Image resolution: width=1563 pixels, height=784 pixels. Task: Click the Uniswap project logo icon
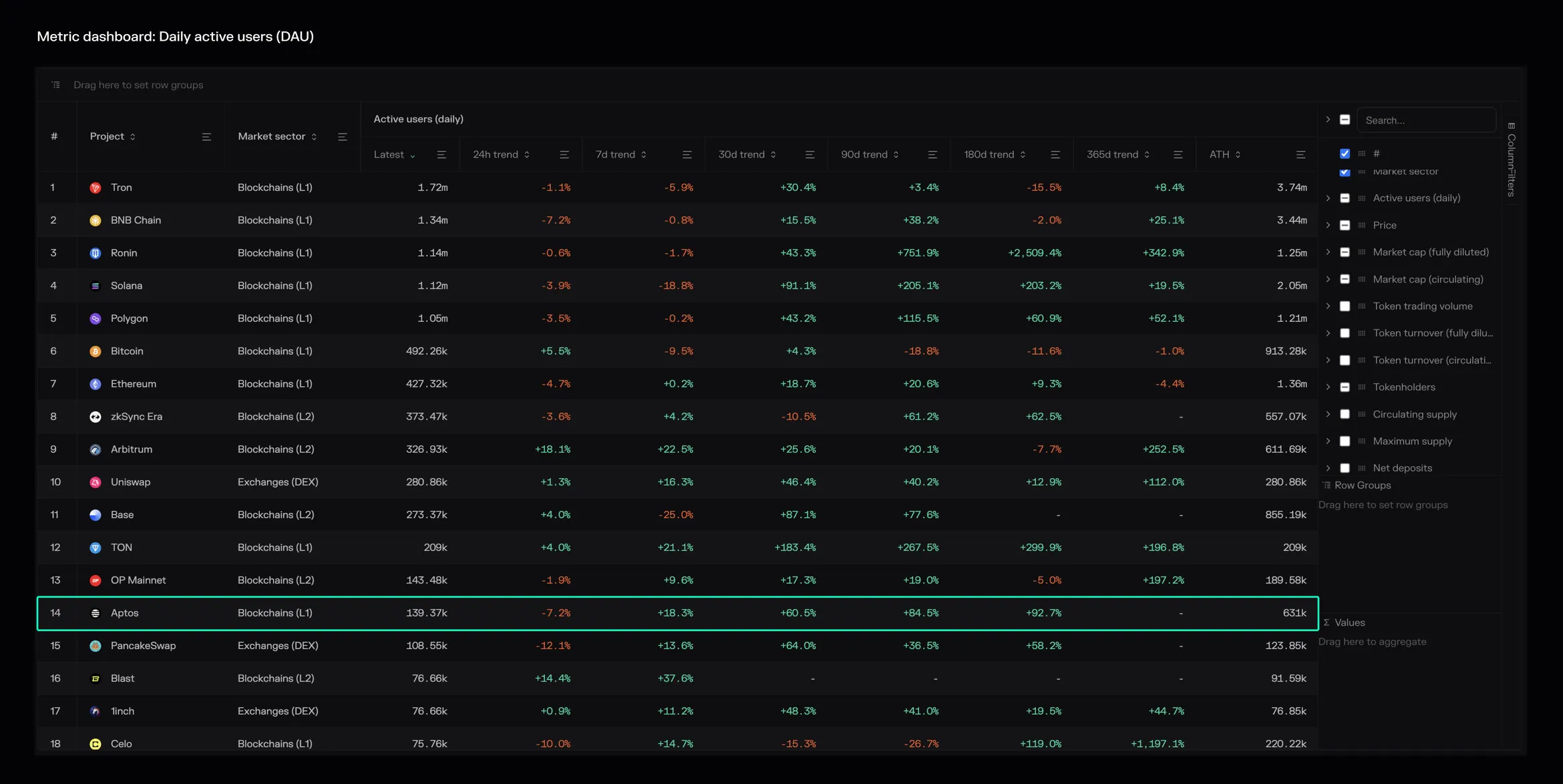click(96, 482)
